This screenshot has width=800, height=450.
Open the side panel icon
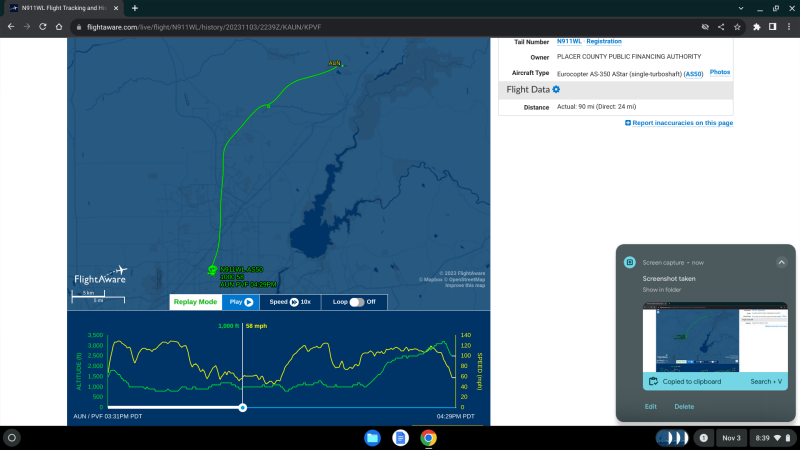(772, 27)
